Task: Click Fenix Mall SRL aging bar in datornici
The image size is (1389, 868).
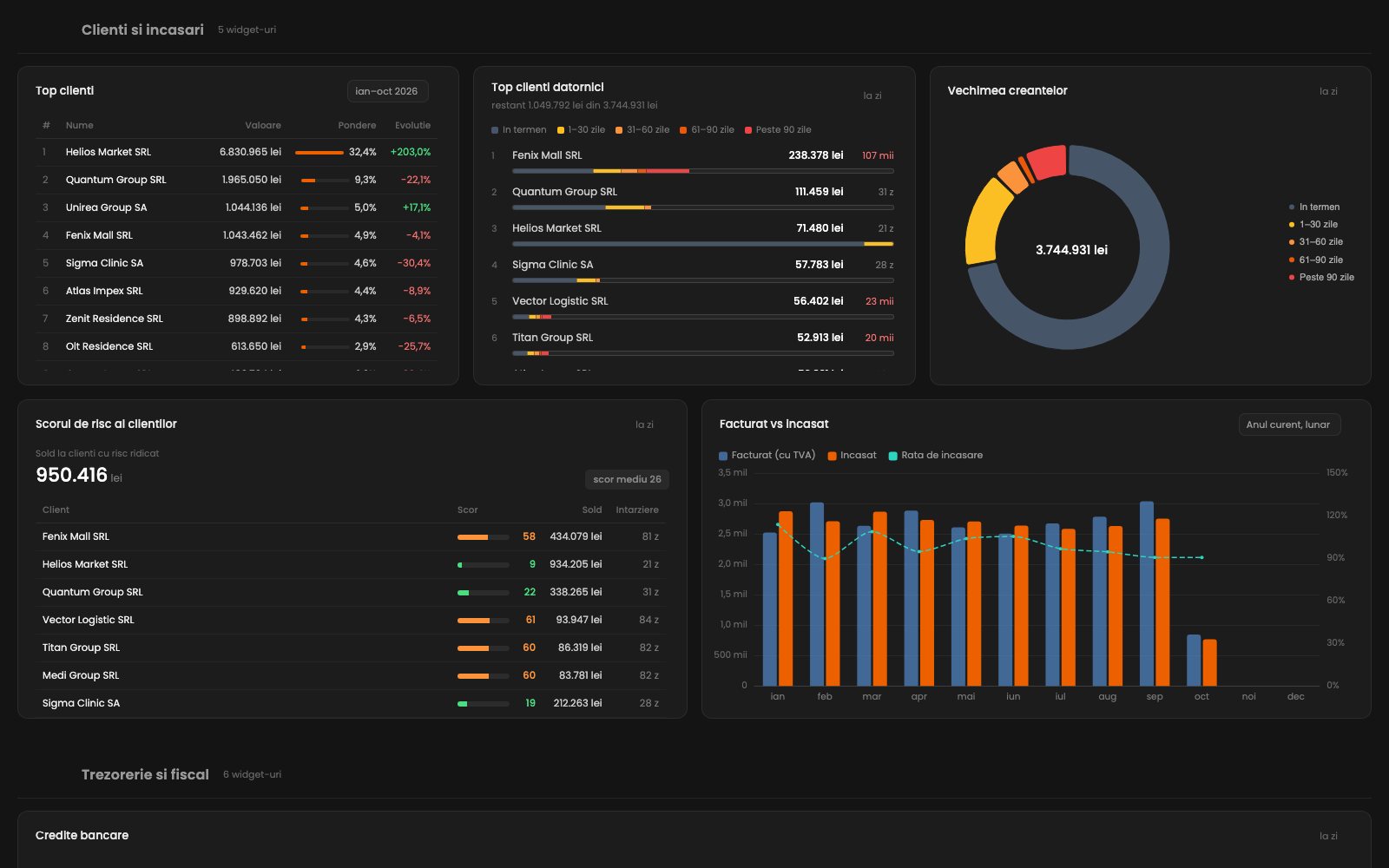Action: tap(702, 171)
